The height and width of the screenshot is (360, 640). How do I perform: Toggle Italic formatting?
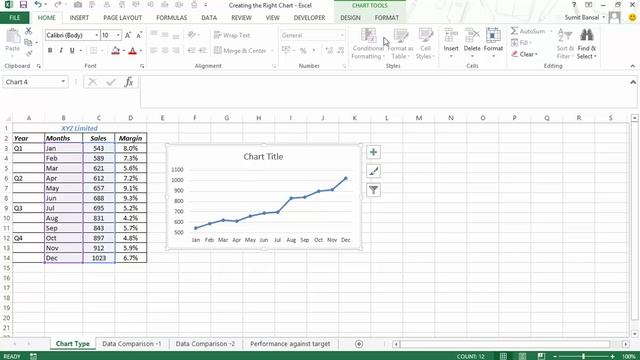[x=61, y=51]
